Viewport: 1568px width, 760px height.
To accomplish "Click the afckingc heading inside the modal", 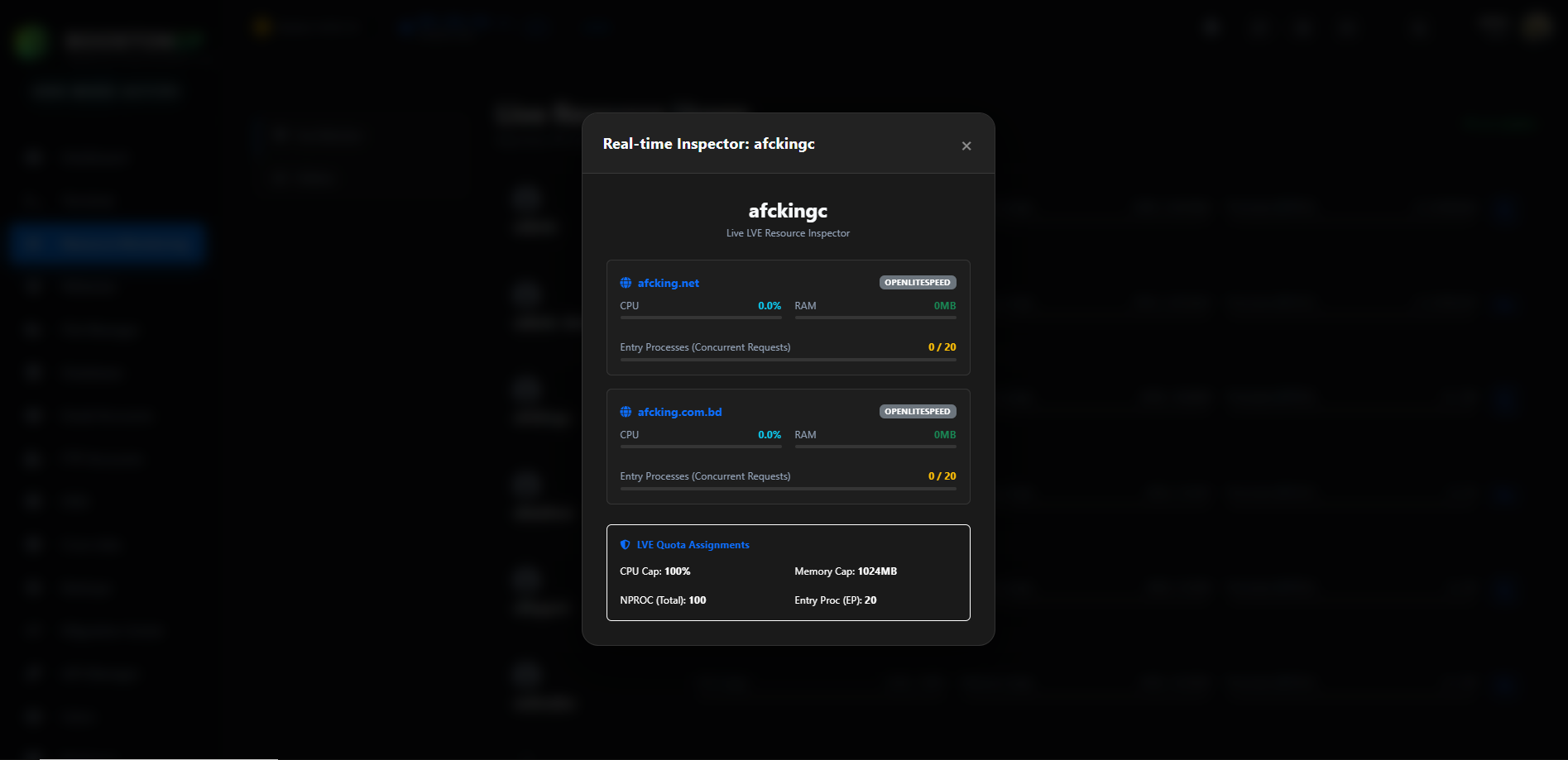I will coord(787,211).
